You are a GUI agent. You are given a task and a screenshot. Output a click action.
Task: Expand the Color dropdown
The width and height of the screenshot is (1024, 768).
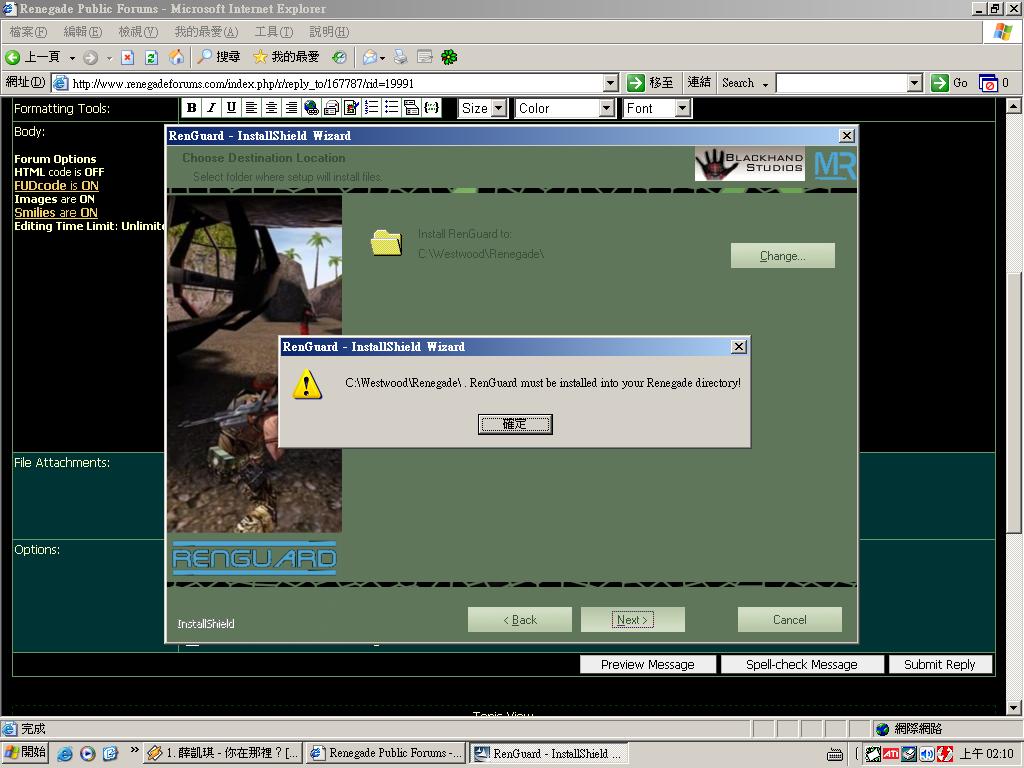click(565, 108)
